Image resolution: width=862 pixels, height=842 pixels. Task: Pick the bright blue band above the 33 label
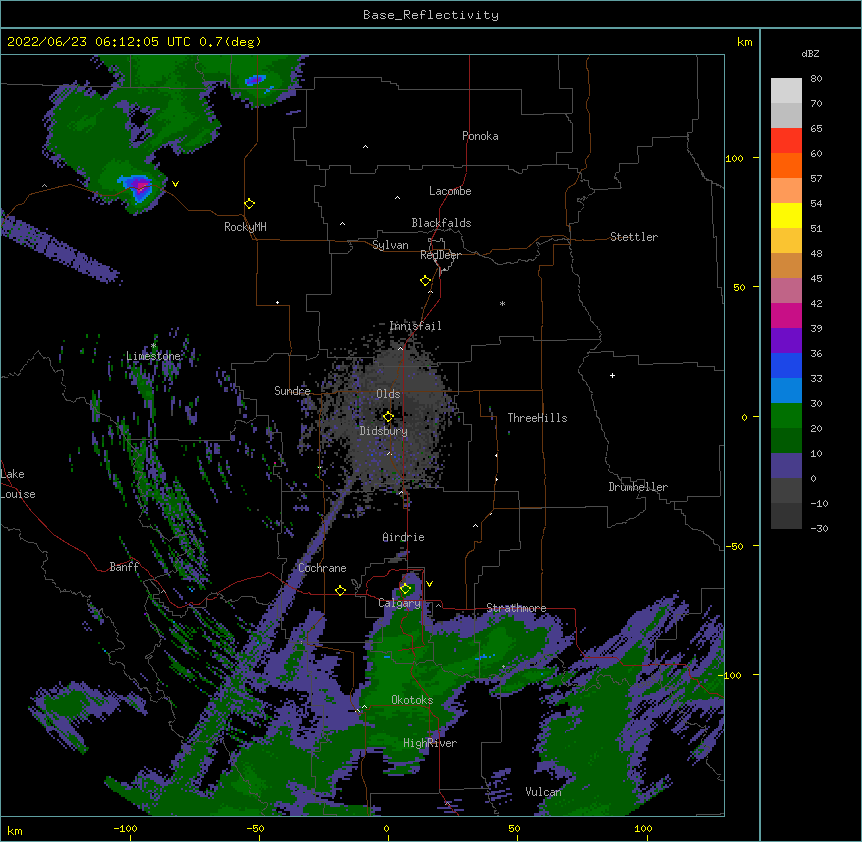(x=786, y=365)
